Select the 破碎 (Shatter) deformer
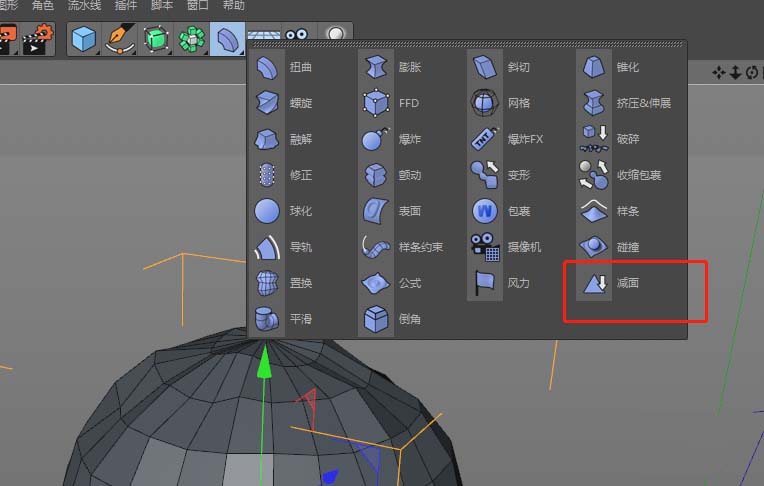This screenshot has height=486, width=764. (x=610, y=139)
